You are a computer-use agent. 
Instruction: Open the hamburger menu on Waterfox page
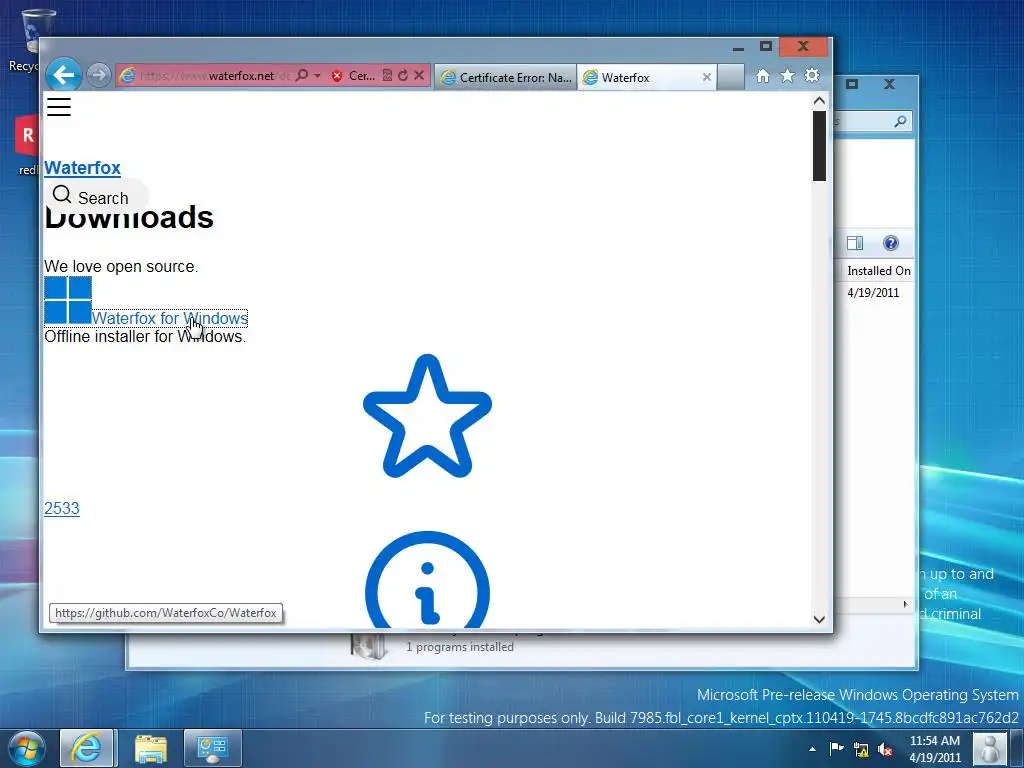pos(59,106)
